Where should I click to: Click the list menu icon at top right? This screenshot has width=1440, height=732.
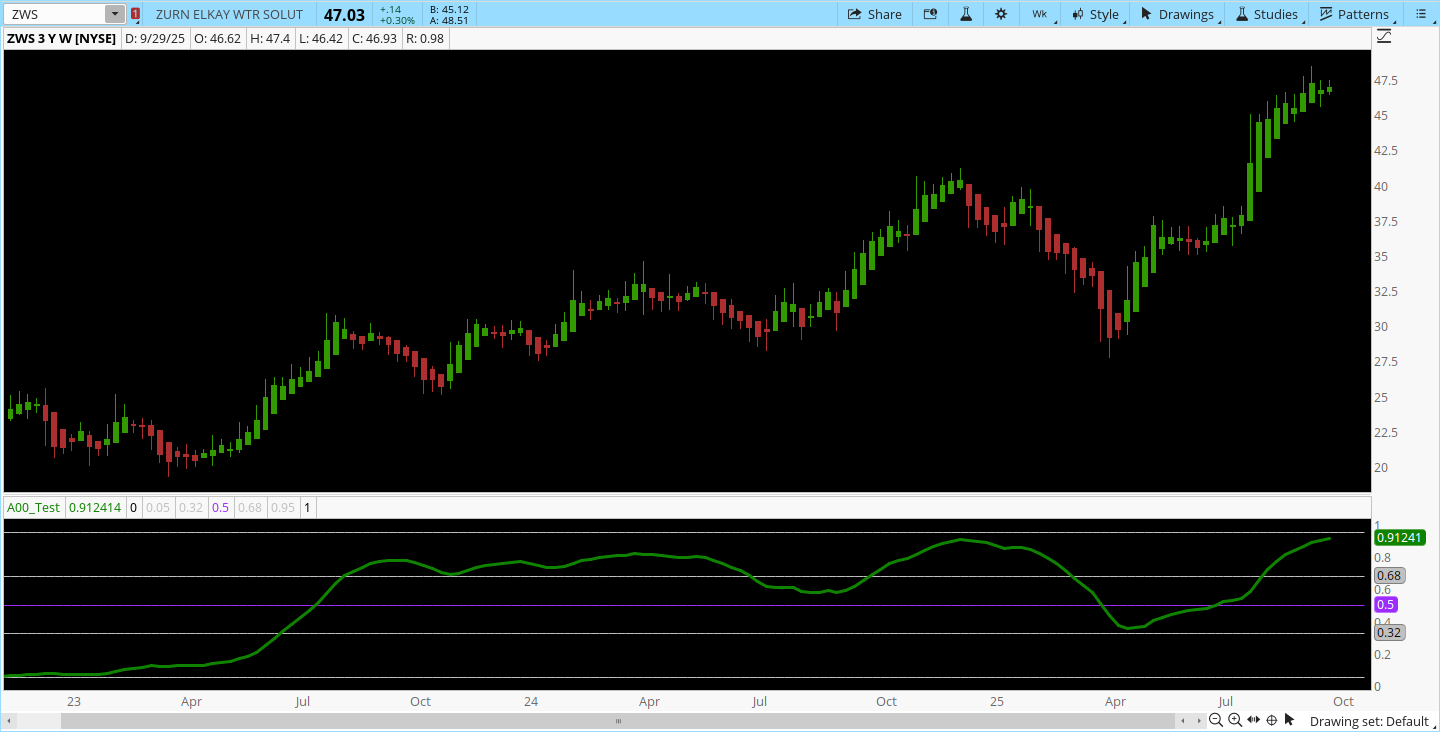1421,14
